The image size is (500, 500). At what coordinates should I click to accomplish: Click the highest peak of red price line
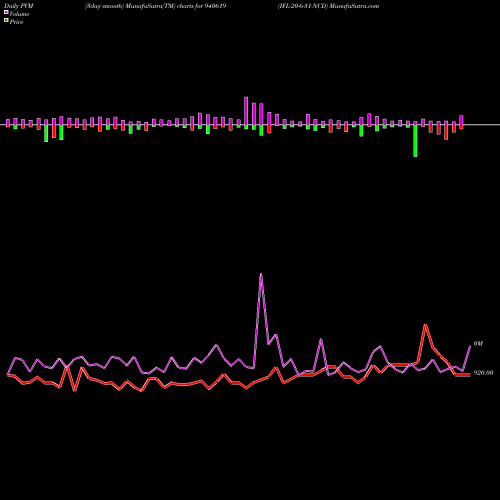coord(425,324)
